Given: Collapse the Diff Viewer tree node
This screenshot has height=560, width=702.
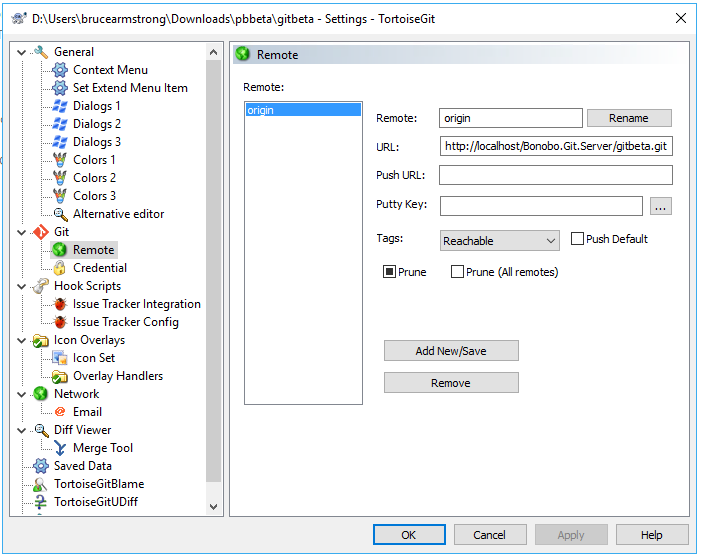Looking at the screenshot, I should pos(21,431).
